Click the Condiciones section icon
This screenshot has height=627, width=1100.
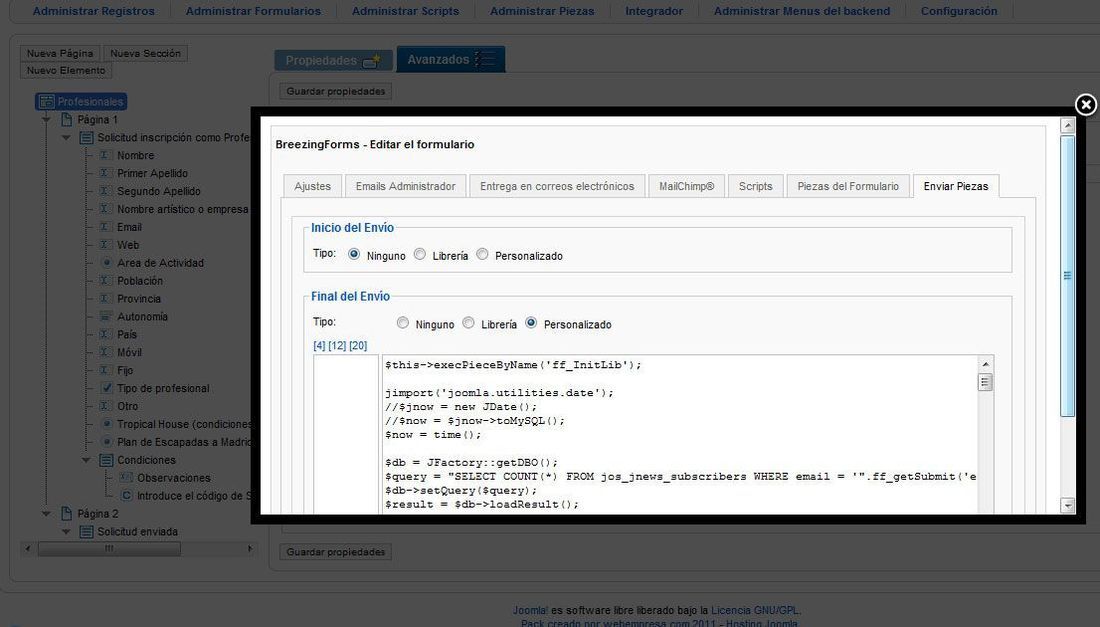pyautogui.click(x=106, y=460)
